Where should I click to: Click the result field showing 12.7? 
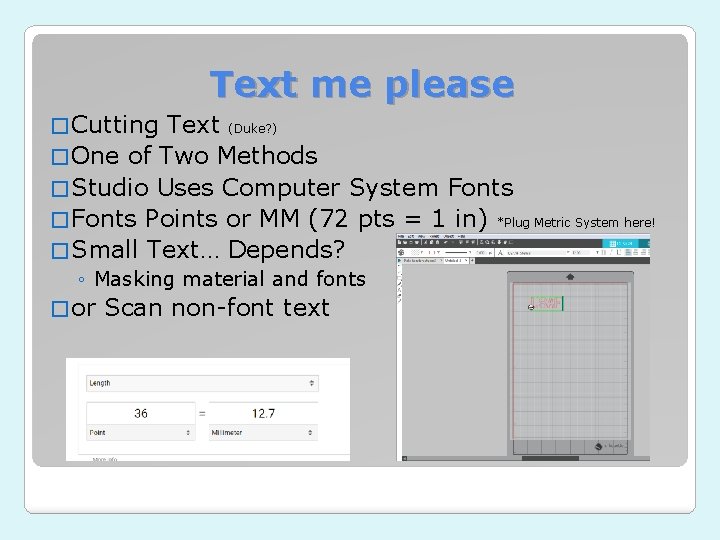[263, 413]
